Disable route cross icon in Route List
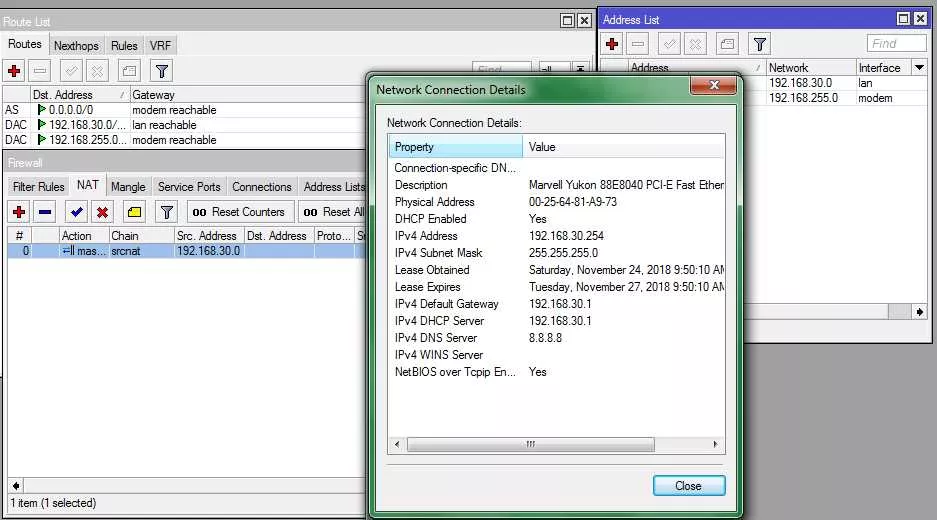The height and width of the screenshot is (520, 937). [97, 71]
